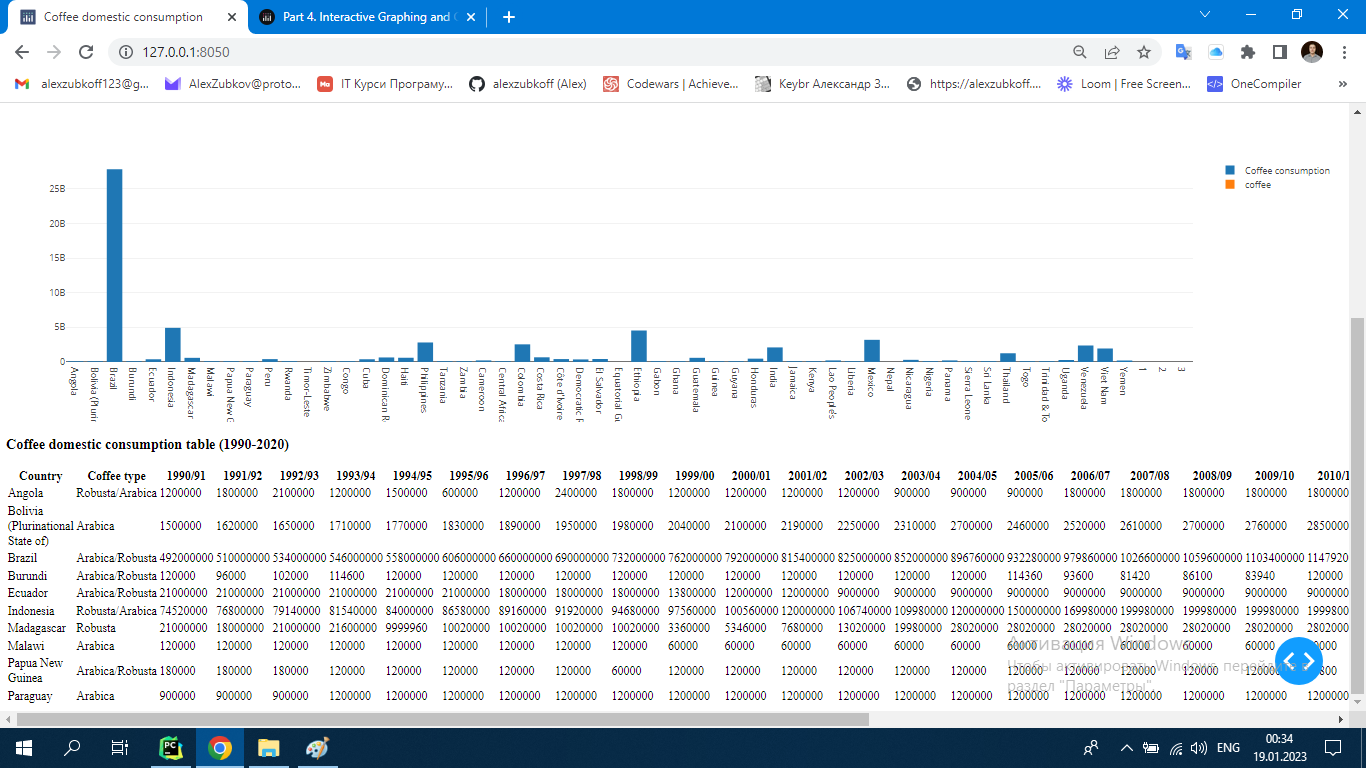Click the forward navigation arrow

pyautogui.click(x=54, y=52)
